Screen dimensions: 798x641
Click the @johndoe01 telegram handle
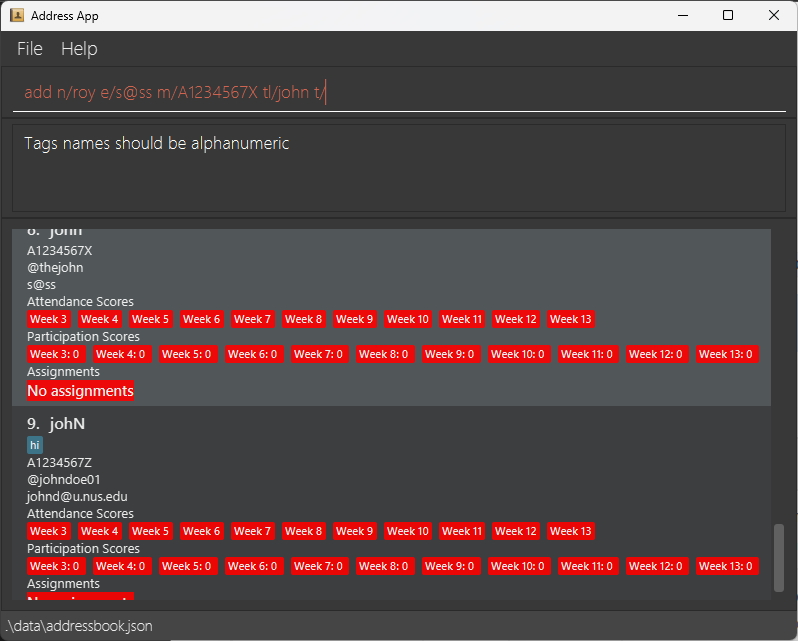click(64, 480)
